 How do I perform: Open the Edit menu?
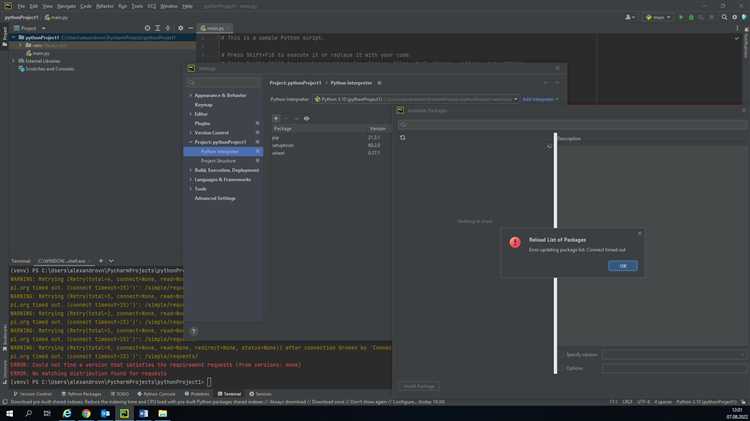(x=33, y=6)
